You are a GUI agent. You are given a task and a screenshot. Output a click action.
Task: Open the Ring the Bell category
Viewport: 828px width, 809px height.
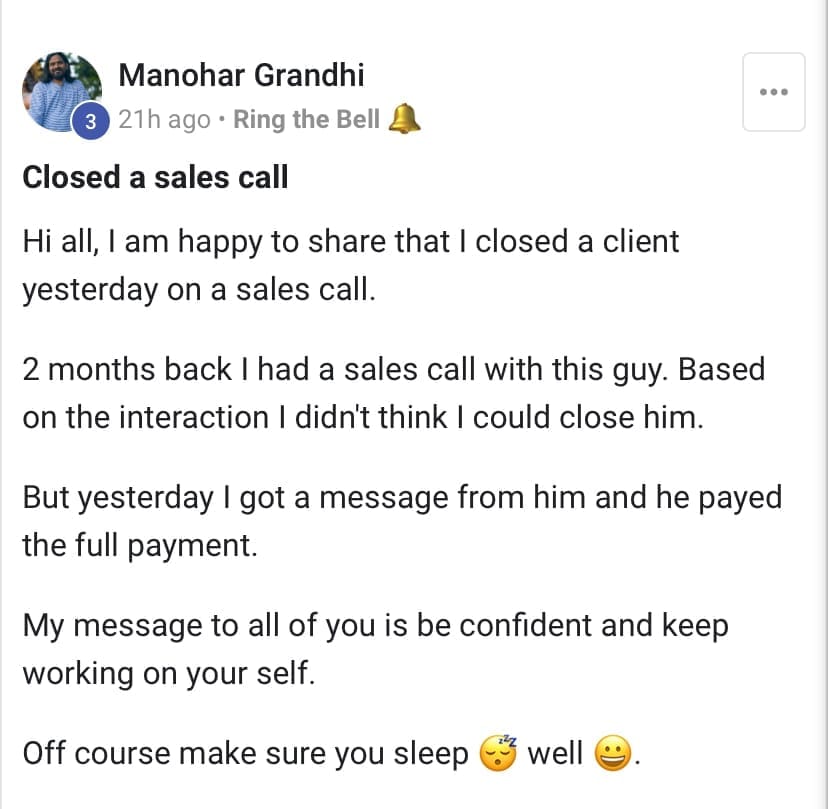click(x=306, y=120)
